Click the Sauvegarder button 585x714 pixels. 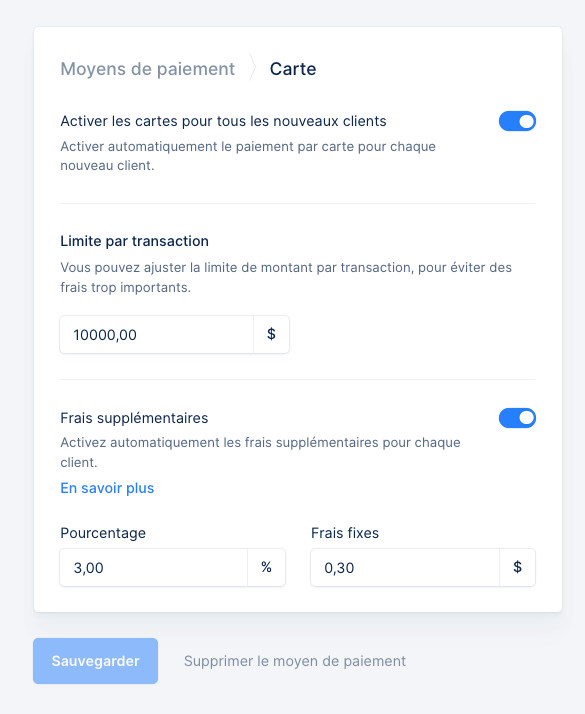click(95, 661)
